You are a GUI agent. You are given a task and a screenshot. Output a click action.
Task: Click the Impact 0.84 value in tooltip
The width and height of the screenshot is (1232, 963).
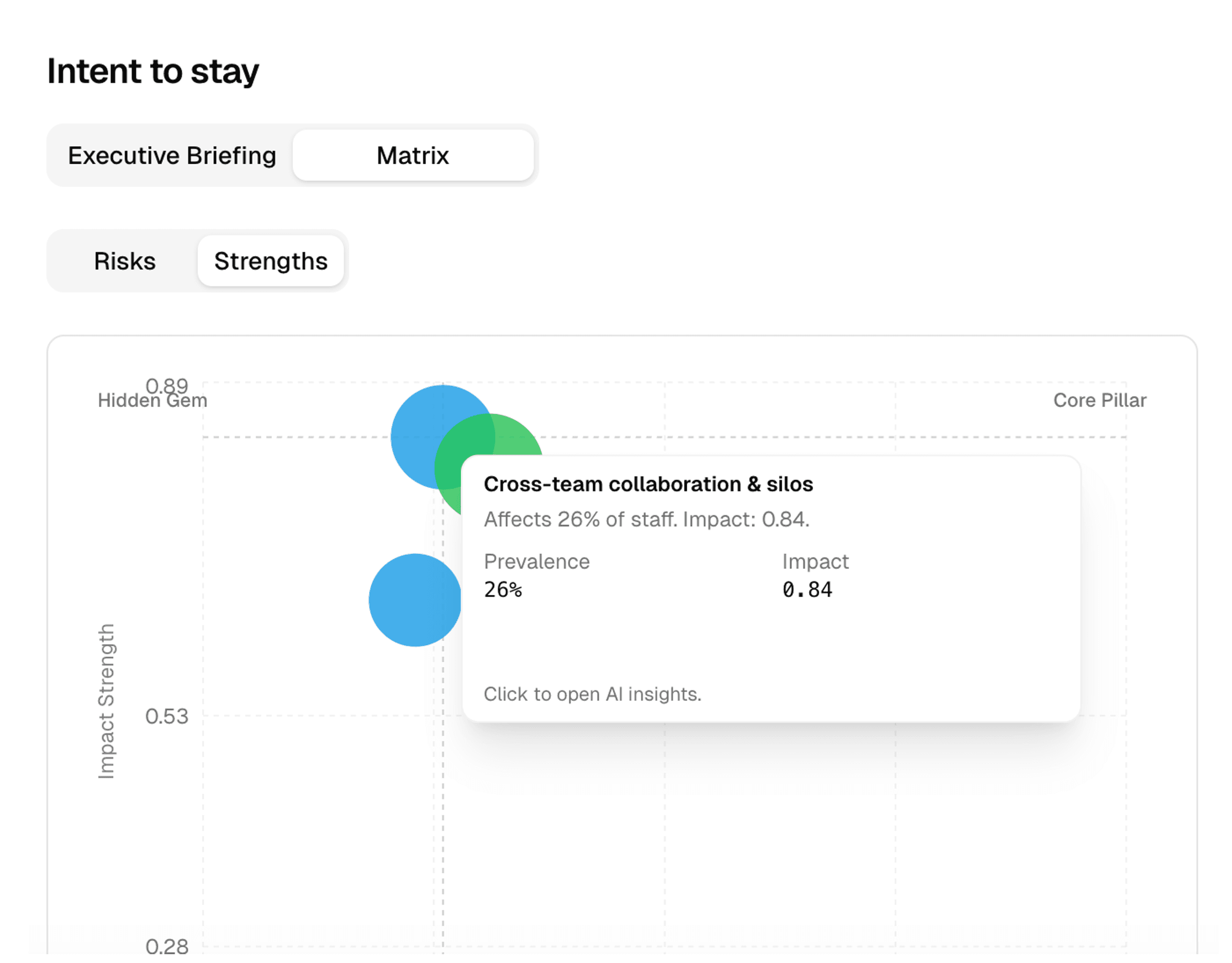click(x=807, y=590)
